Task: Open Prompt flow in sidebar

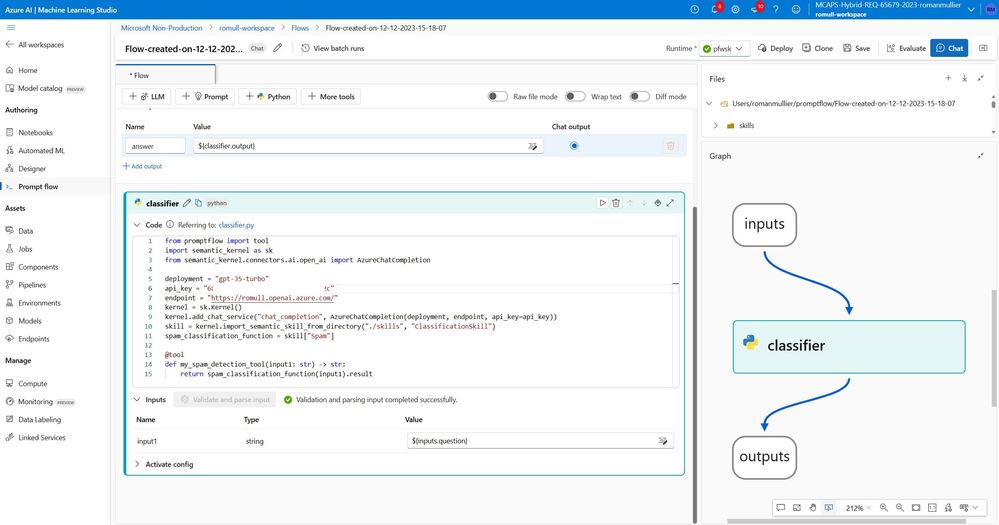Action: click(x=38, y=187)
